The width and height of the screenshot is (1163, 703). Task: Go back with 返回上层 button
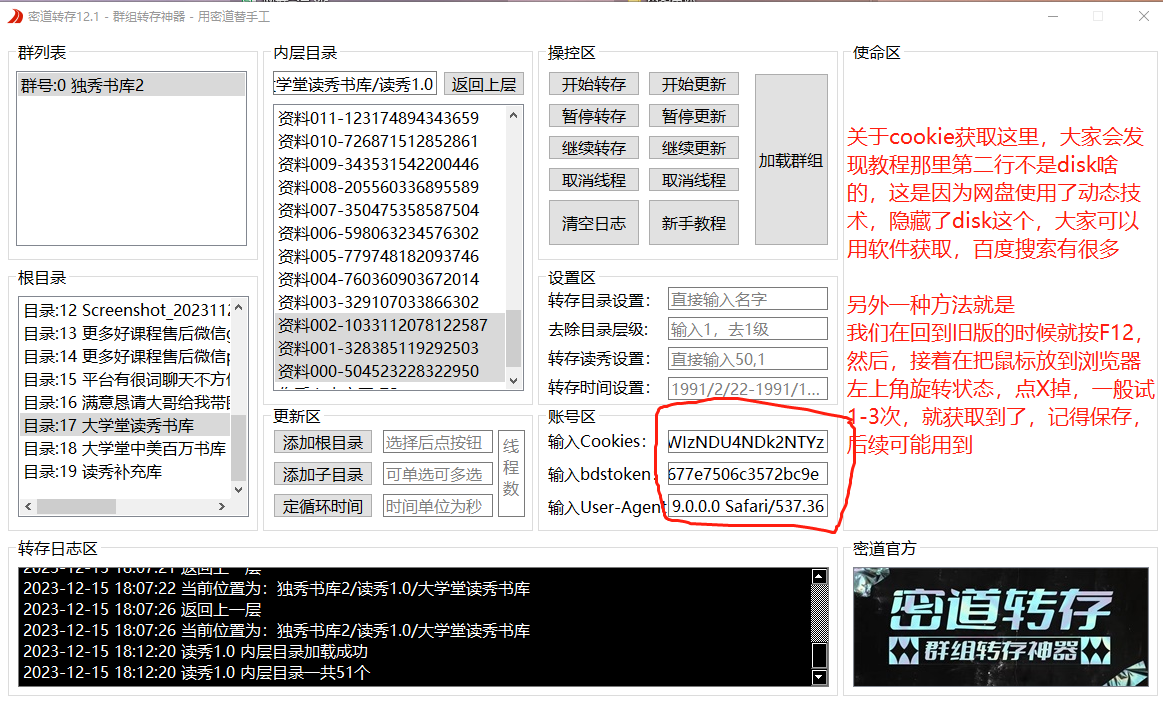pos(484,85)
